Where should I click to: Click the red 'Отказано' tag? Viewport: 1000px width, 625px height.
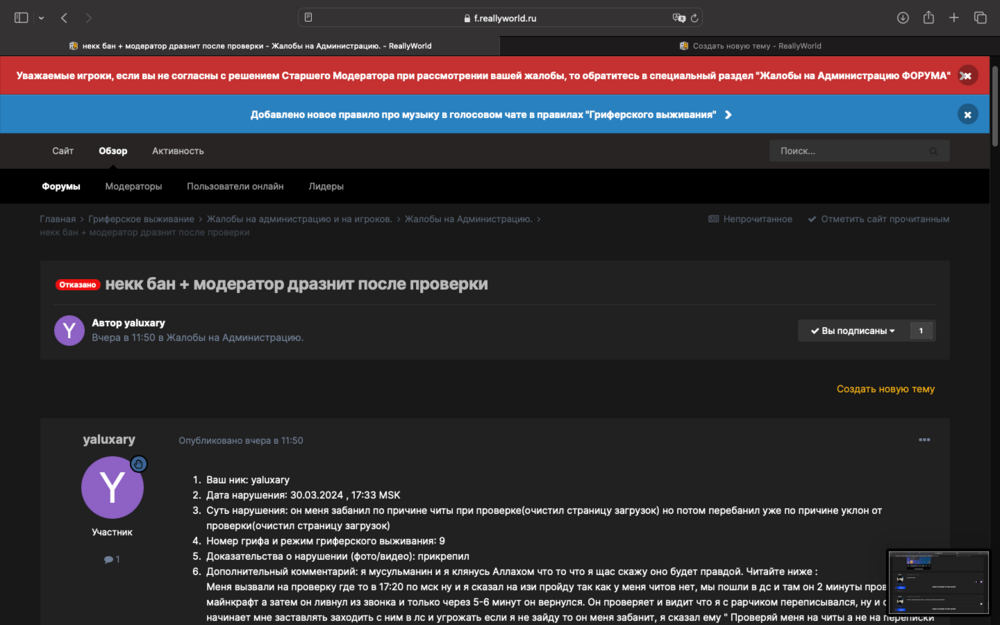(x=77, y=284)
